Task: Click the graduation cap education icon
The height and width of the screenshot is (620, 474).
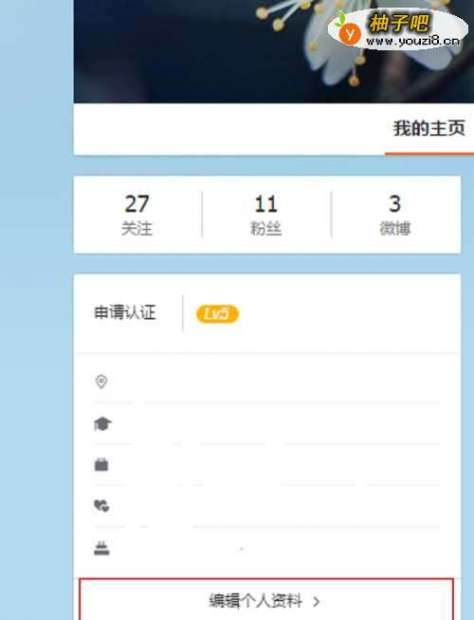Action: pos(102,424)
